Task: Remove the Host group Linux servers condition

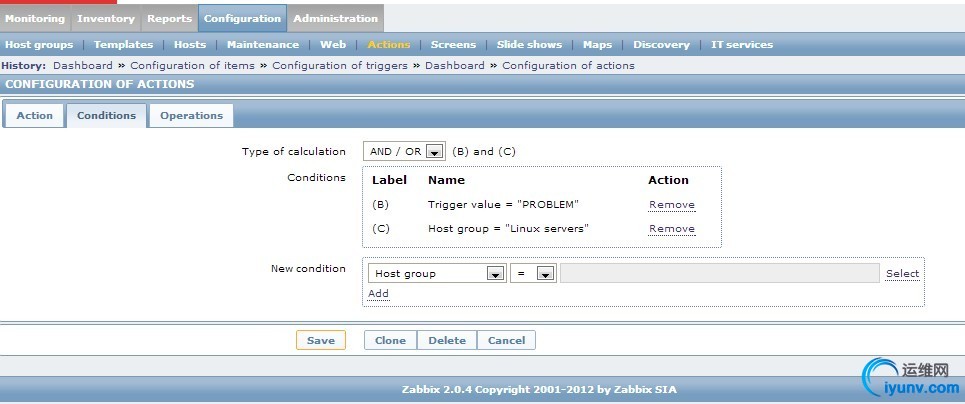Action: 671,229
